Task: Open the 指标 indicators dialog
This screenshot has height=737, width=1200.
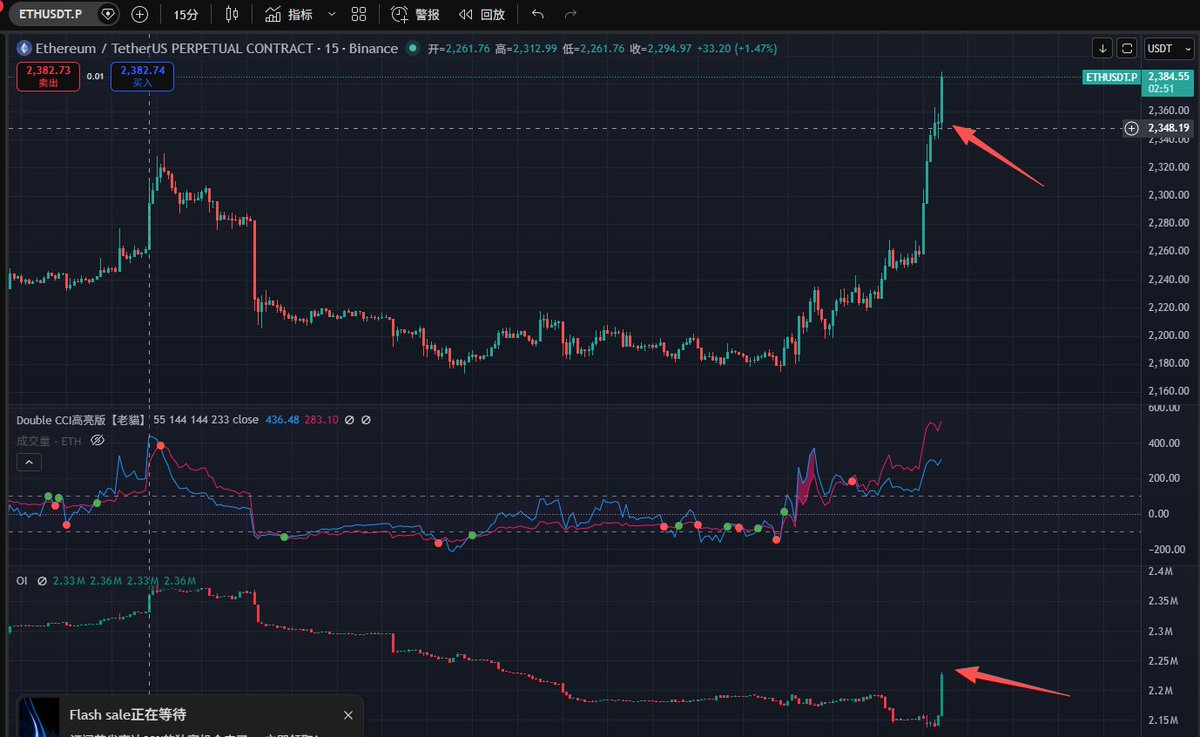Action: tap(289, 14)
